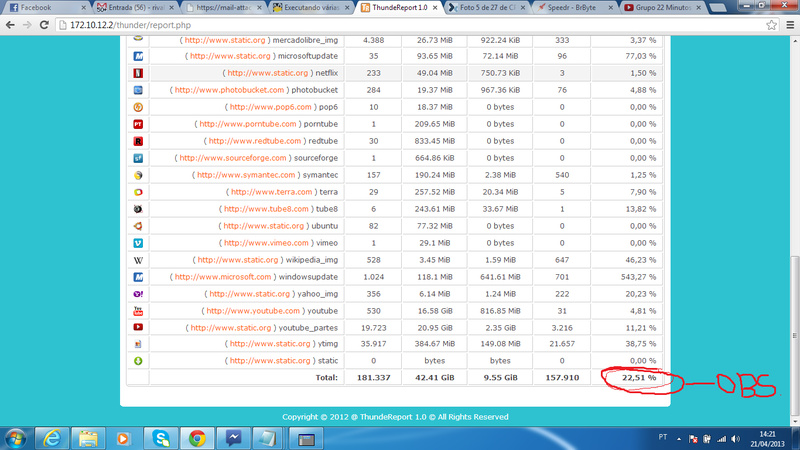Screen dimensions: 800x450
Task: Click the symantec row icon
Action: pos(138,175)
